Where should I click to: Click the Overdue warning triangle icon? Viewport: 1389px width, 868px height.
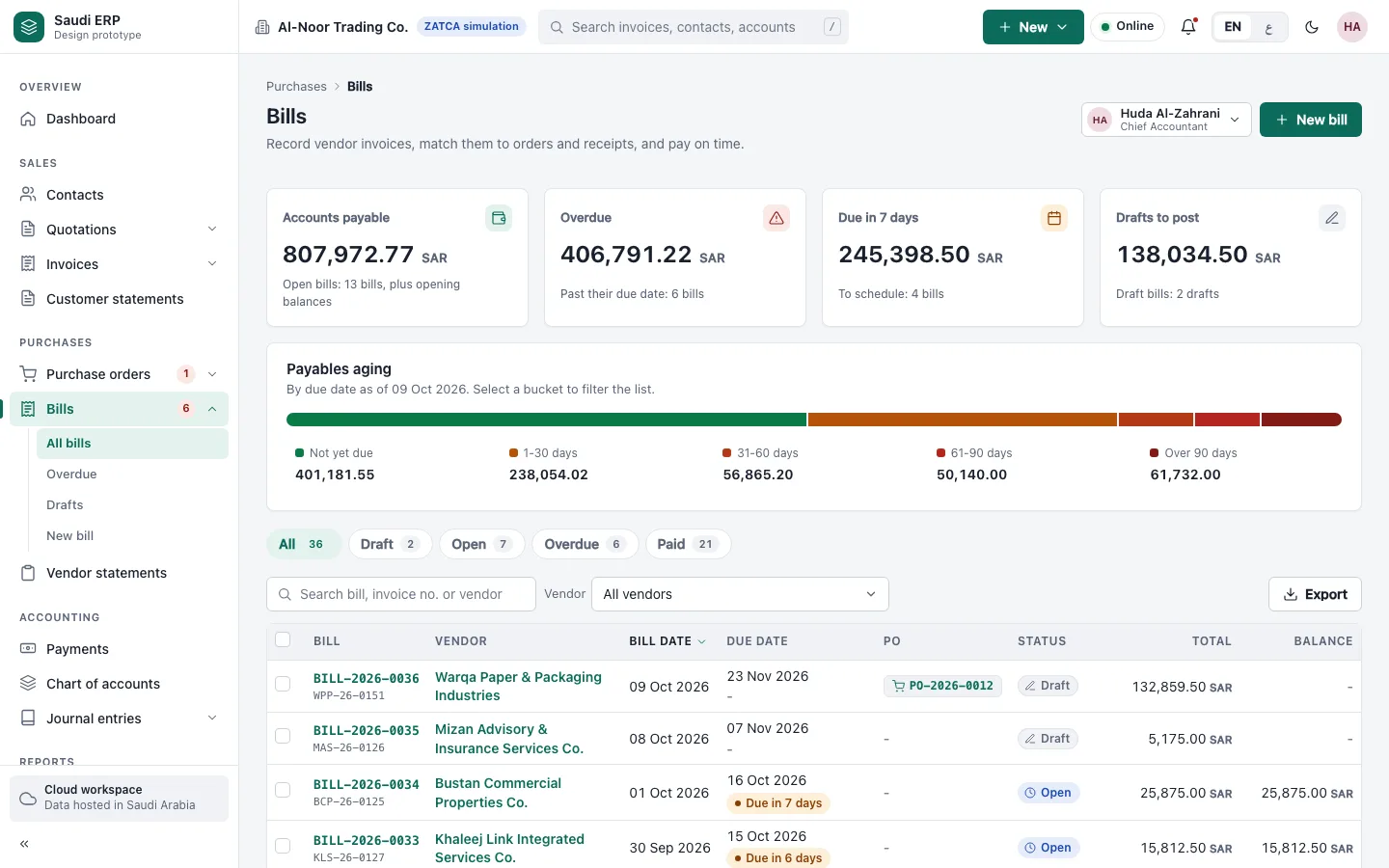tap(776, 218)
